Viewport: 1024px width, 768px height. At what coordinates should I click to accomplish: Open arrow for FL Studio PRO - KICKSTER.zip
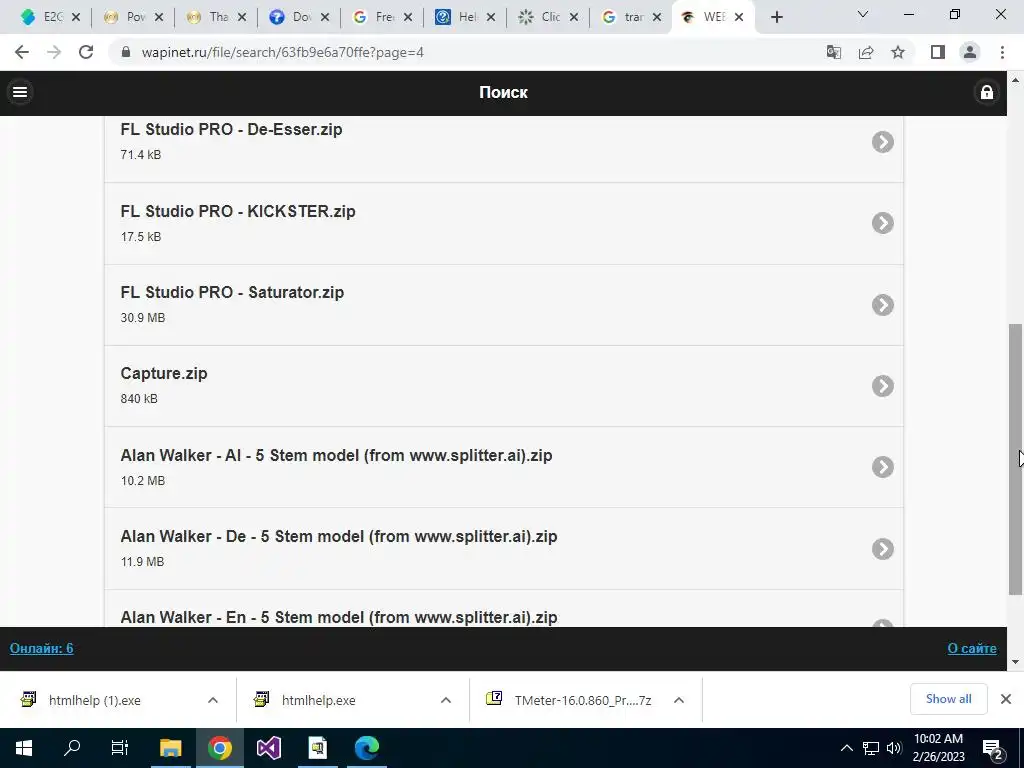[x=882, y=223]
